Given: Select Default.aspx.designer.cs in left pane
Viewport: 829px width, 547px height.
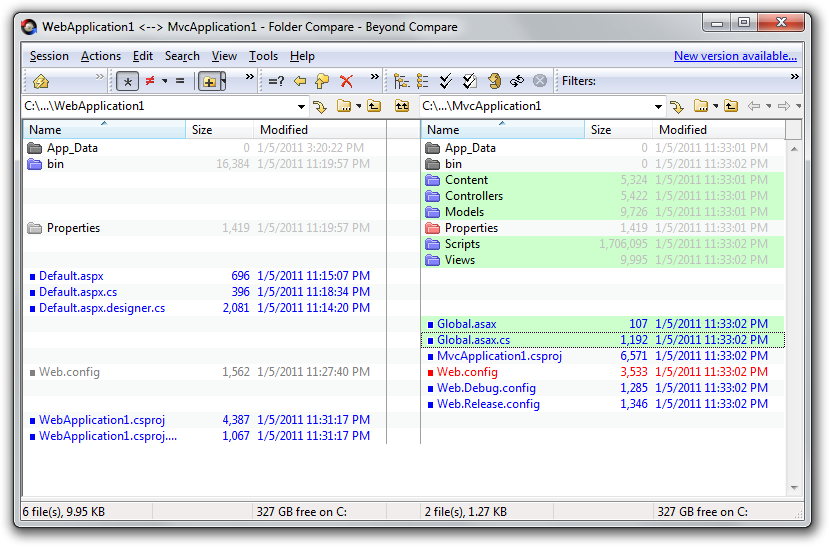Looking at the screenshot, I should (205, 308).
